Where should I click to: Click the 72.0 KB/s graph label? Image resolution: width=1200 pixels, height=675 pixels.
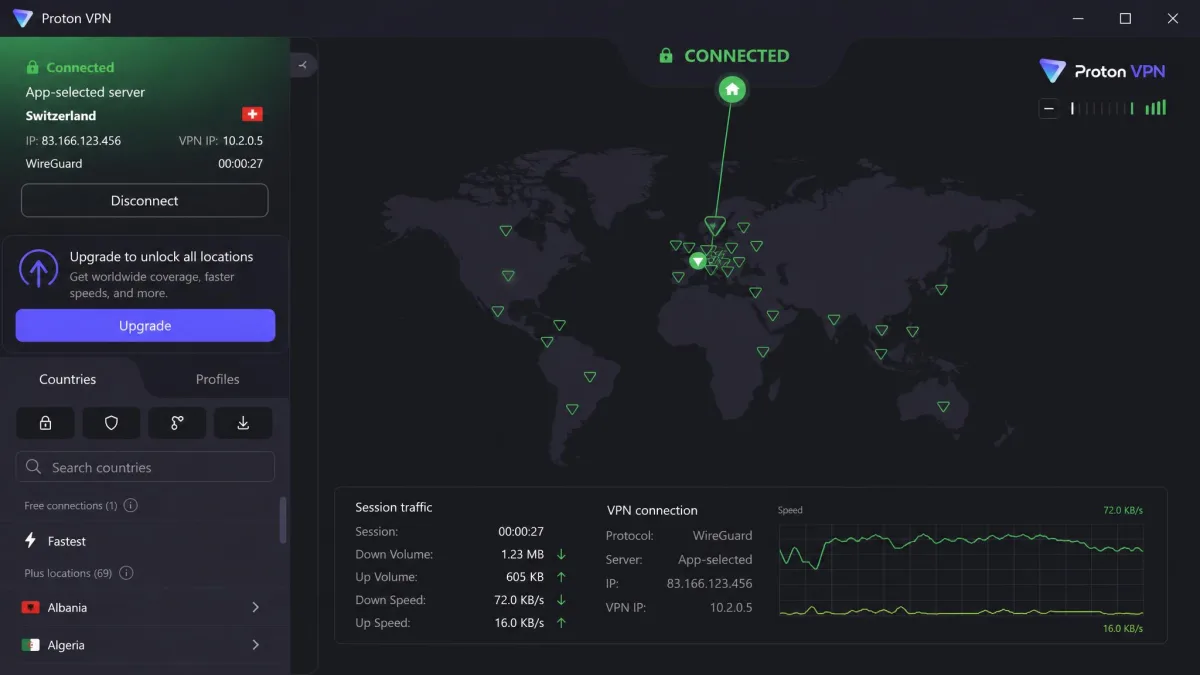pos(1123,510)
